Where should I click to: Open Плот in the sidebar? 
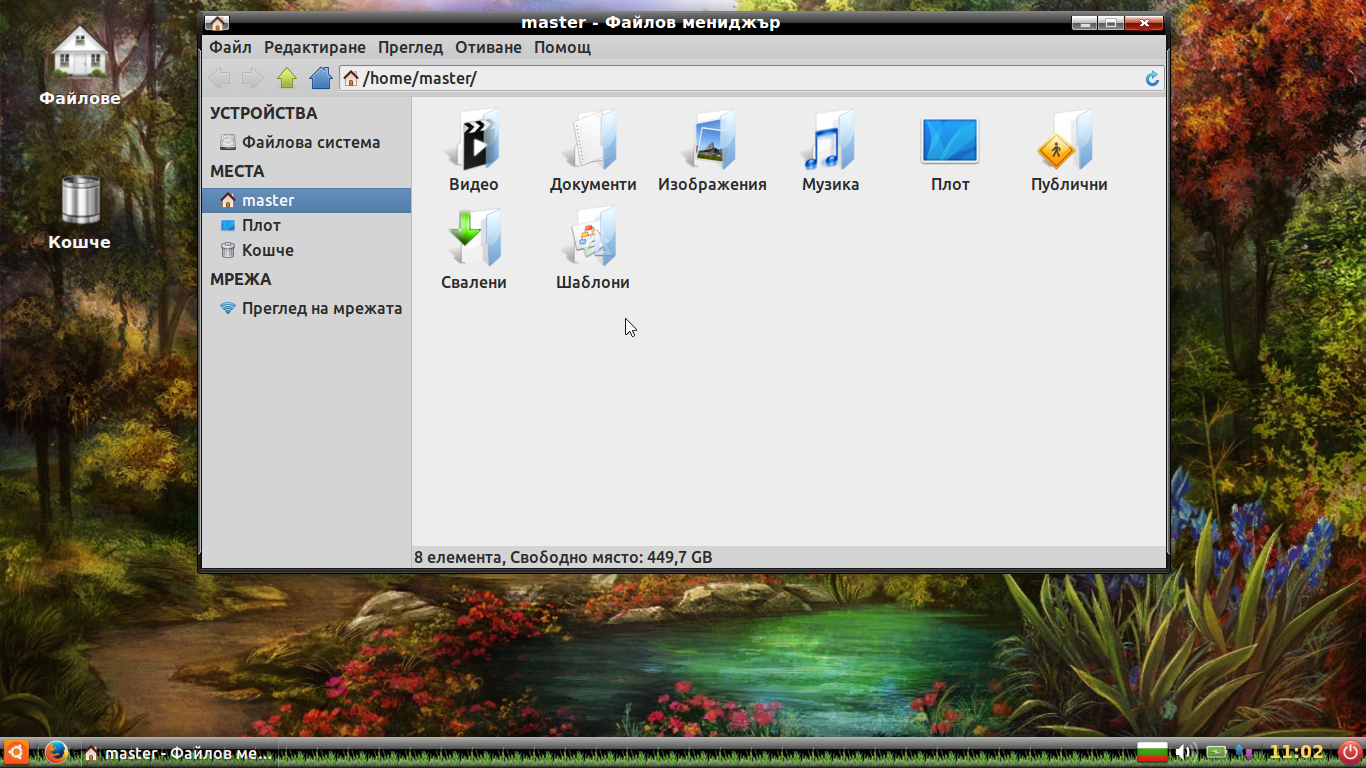pos(306,225)
